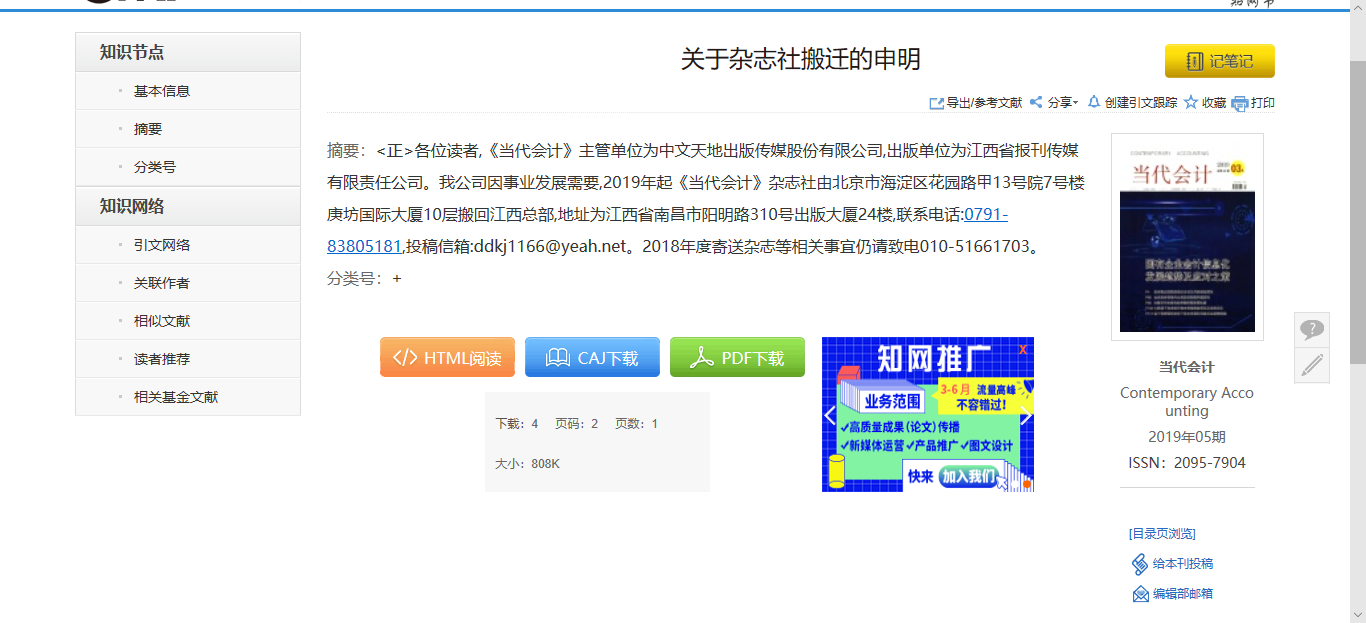
Task: Click the printer icon to print
Action: click(x=1240, y=103)
